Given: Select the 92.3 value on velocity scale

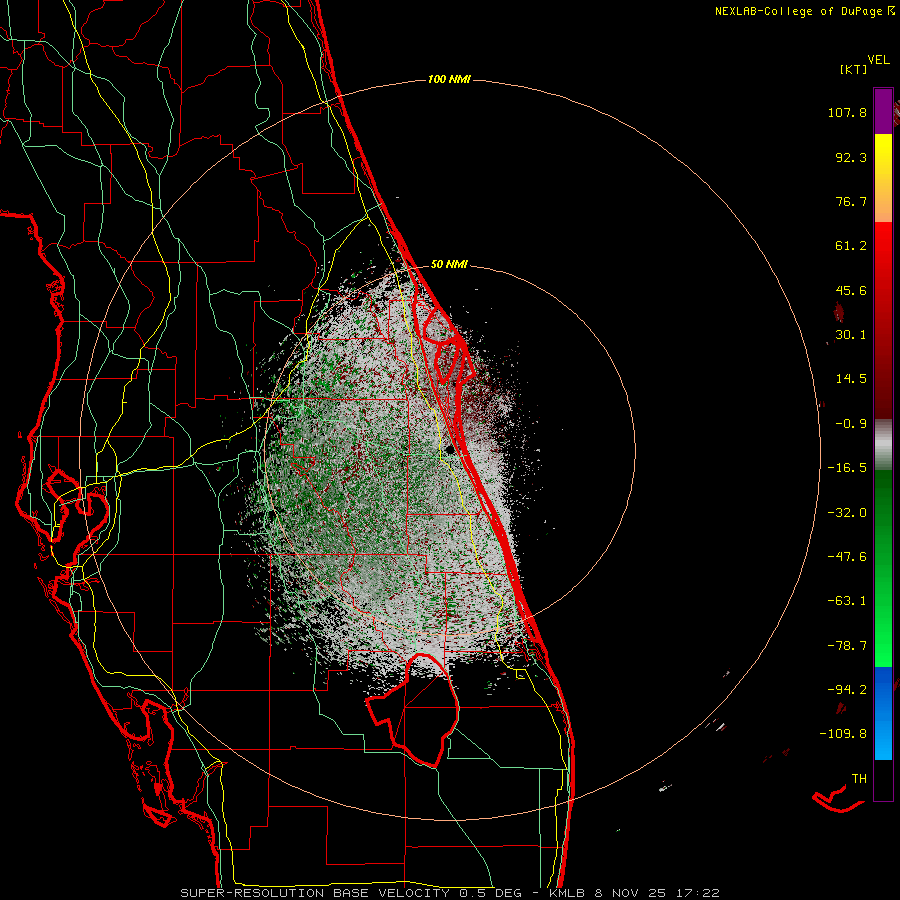Looking at the screenshot, I should coord(851,157).
